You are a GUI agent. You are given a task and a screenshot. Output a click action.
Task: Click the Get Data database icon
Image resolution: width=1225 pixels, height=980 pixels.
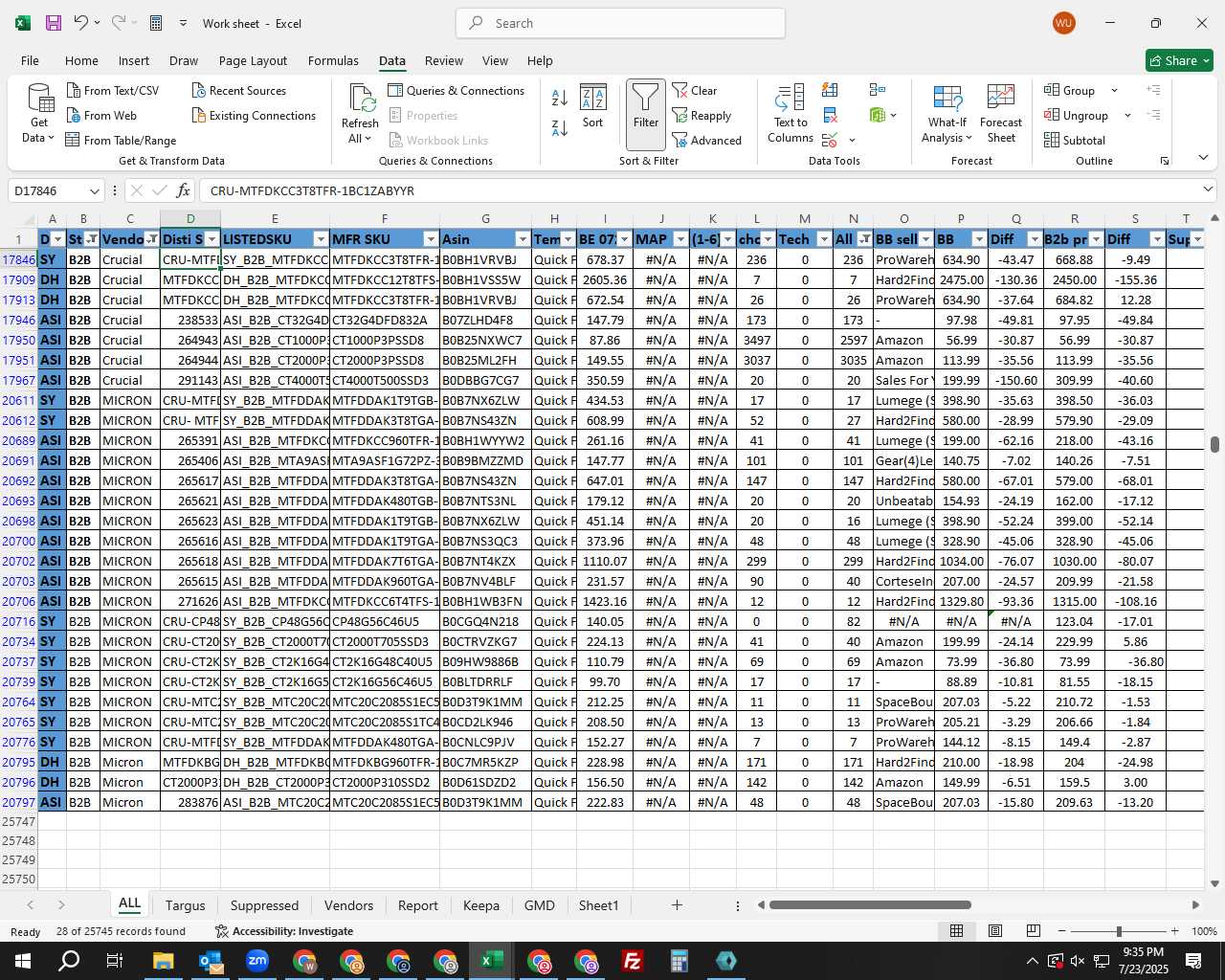coord(40,99)
